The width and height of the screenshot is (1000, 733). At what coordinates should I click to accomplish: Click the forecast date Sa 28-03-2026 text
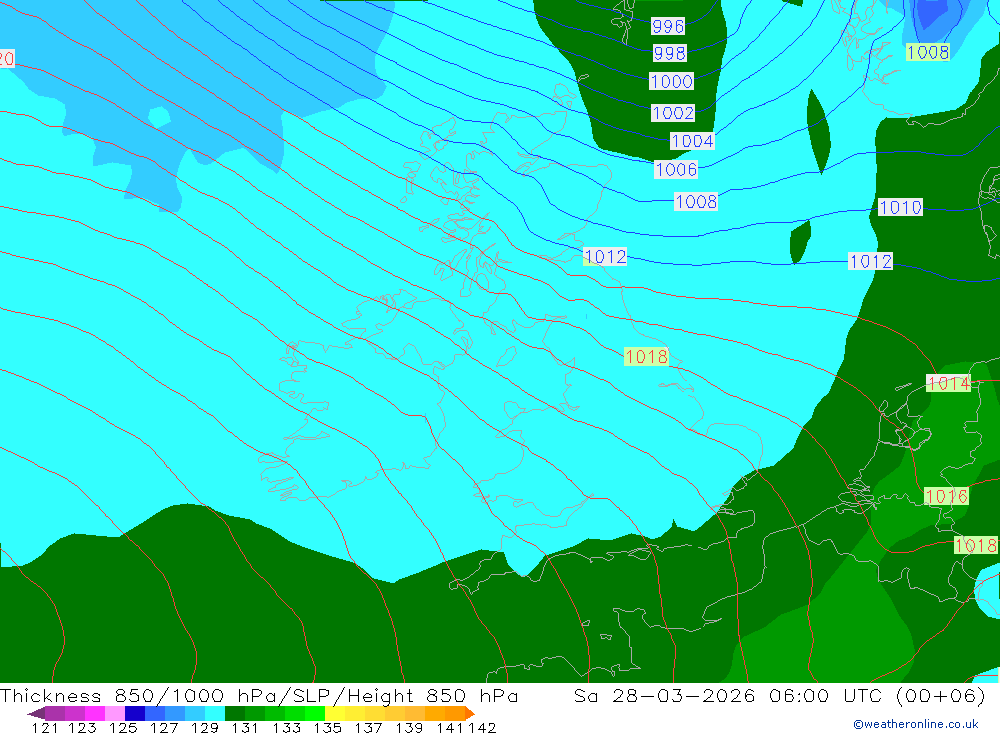(x=664, y=695)
